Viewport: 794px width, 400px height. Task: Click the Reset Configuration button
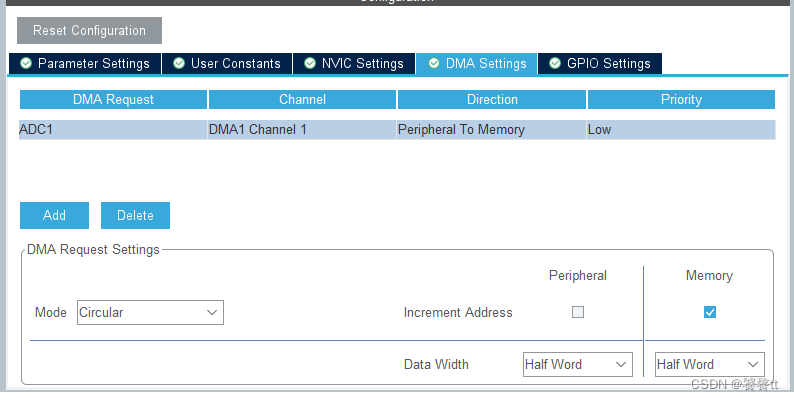(x=89, y=30)
